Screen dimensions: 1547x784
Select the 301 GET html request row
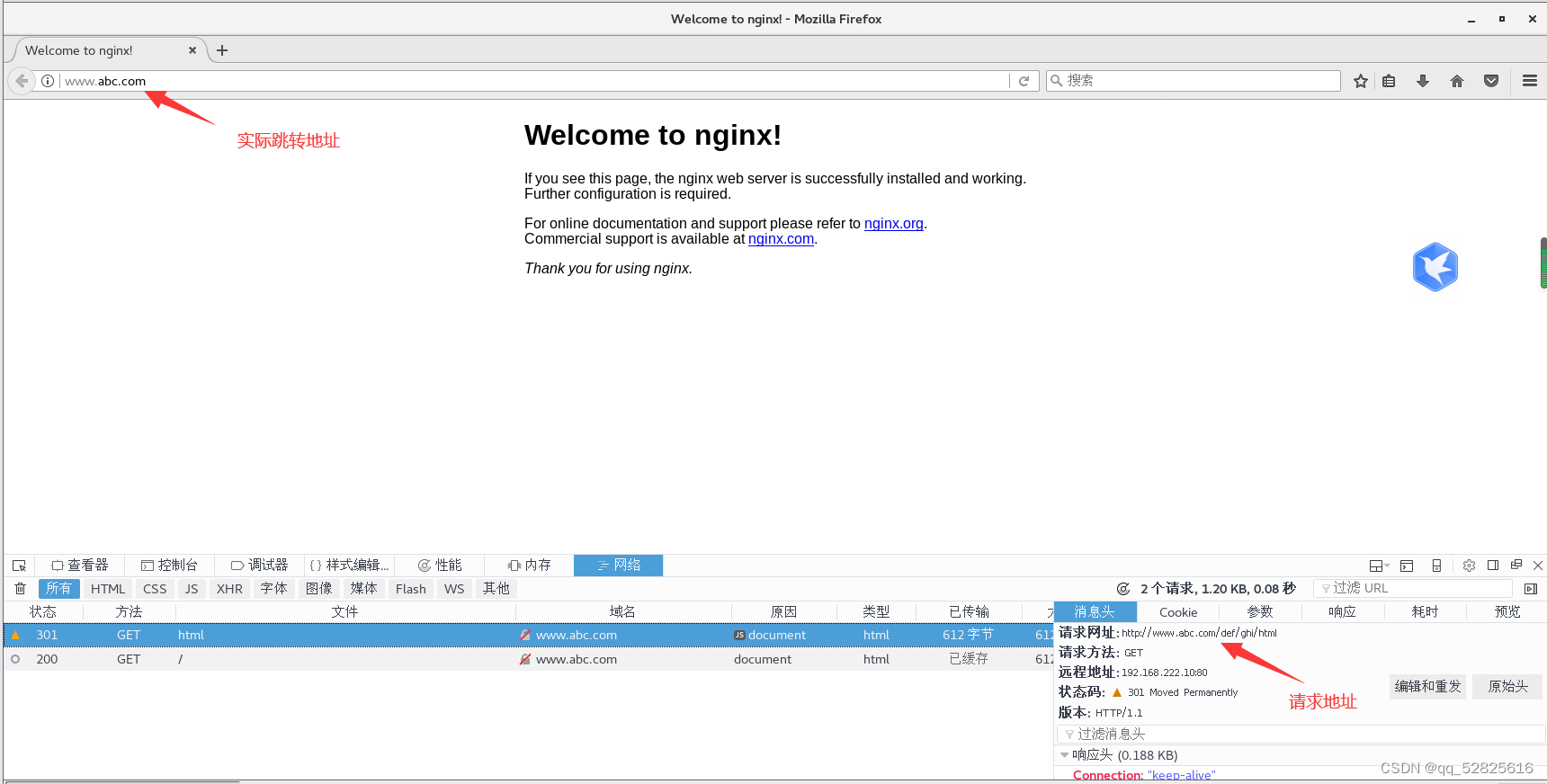point(529,635)
